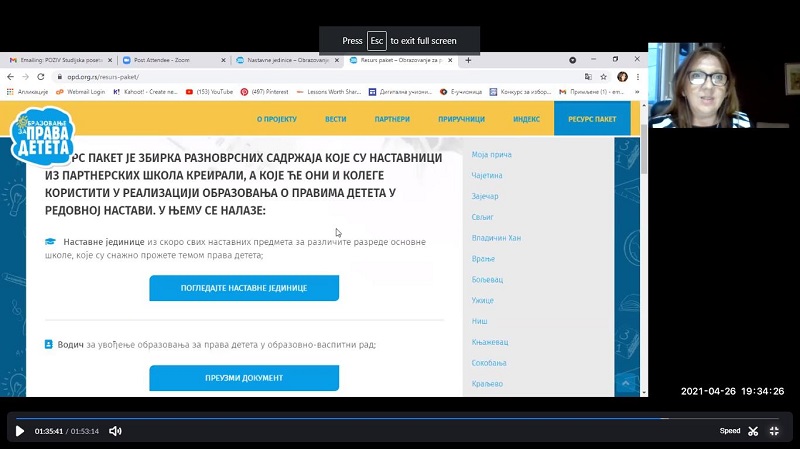Open the Lessons Worth Sharing bookmark
This screenshot has width=800, height=449.
pos(329,92)
